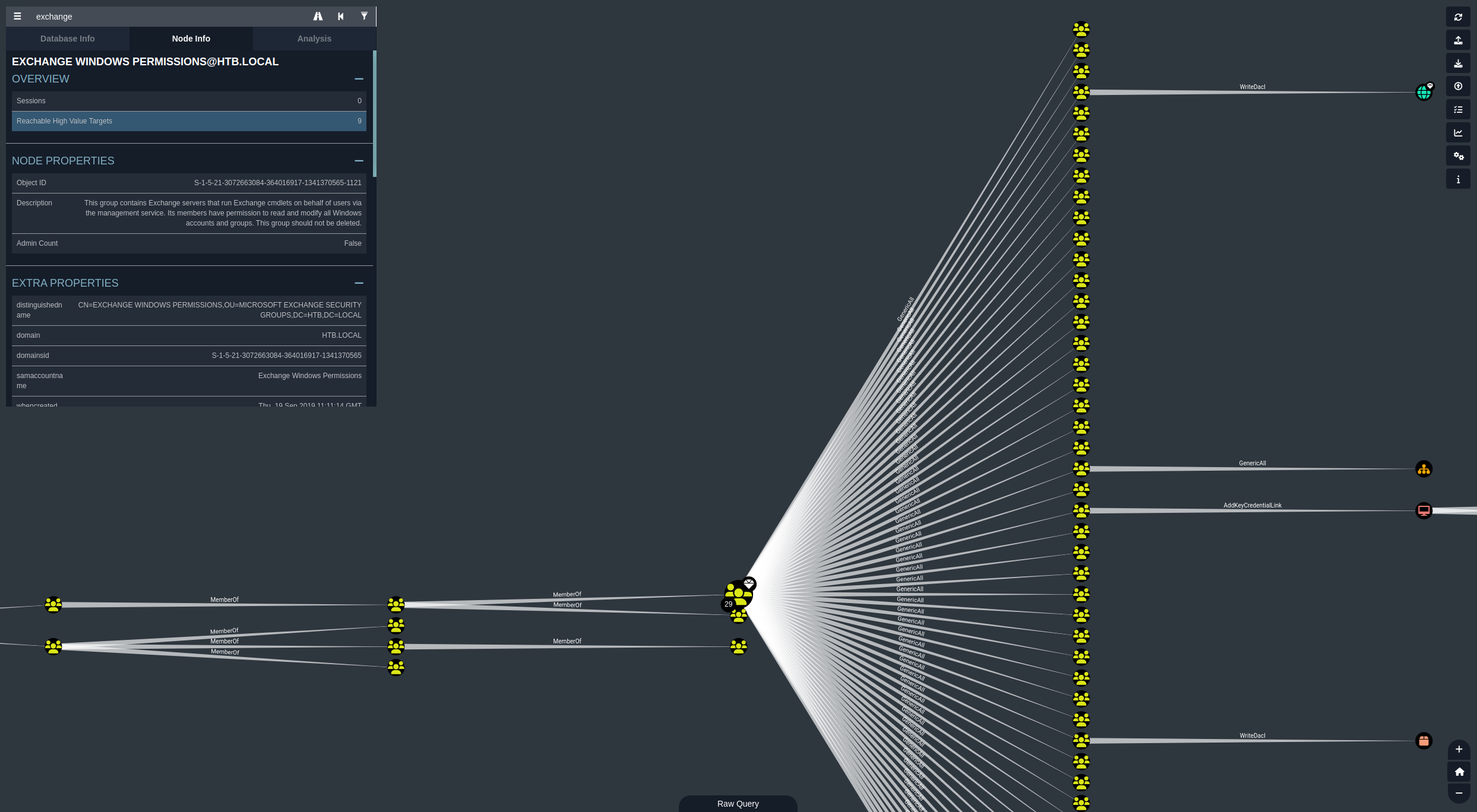The height and width of the screenshot is (812, 1477).
Task: Open Settings via the gears icon
Action: [1458, 156]
